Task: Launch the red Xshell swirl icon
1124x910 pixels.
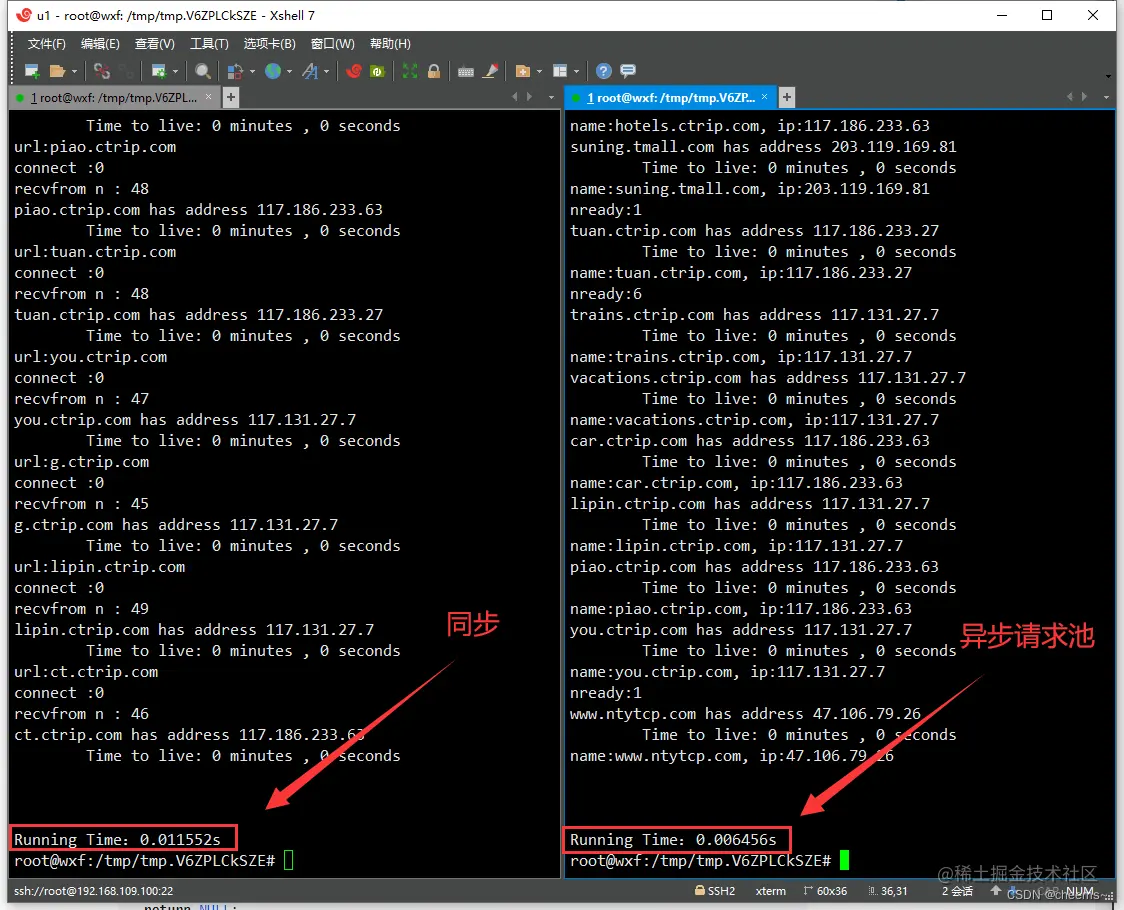Action: click(x=353, y=71)
